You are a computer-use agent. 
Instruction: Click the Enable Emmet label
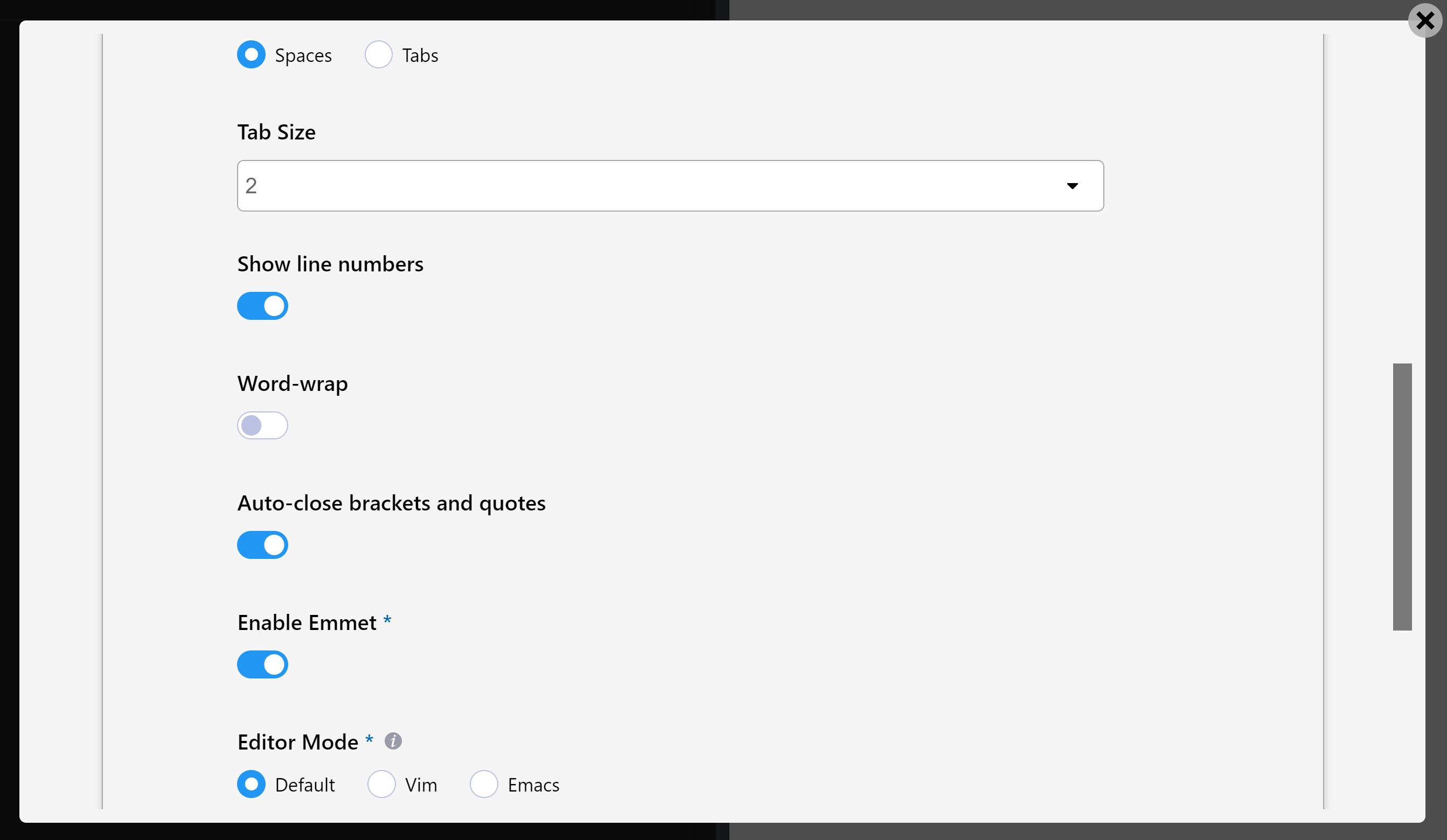pos(307,622)
